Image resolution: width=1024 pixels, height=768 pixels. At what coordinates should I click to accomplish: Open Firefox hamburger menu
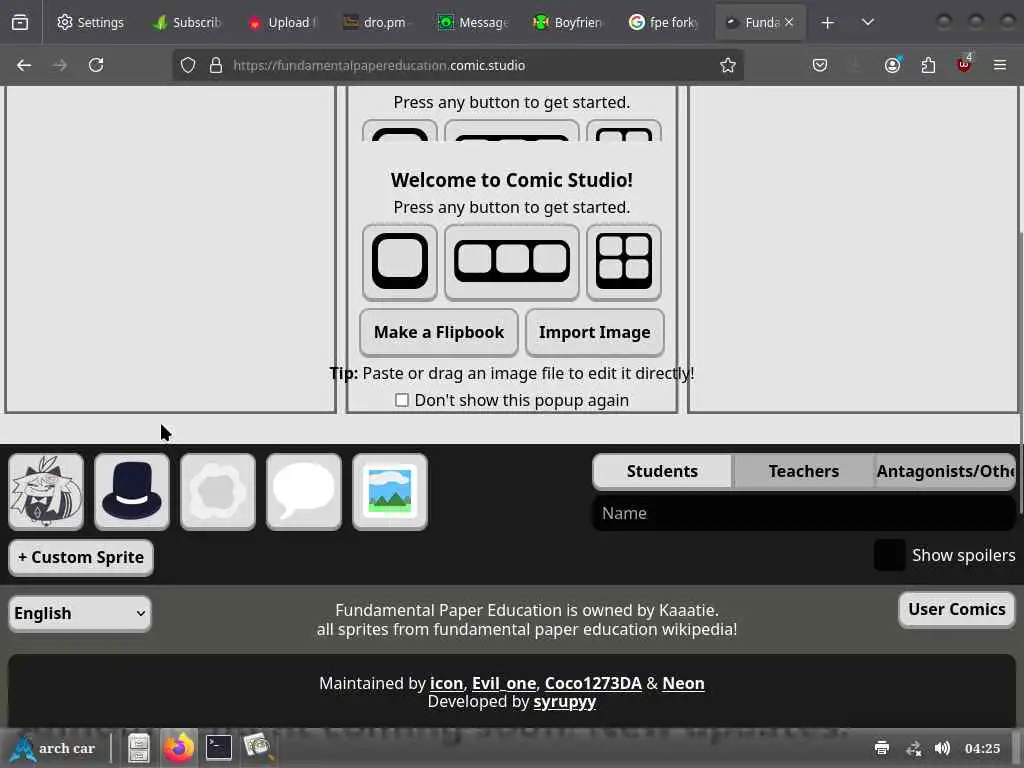(x=1000, y=65)
